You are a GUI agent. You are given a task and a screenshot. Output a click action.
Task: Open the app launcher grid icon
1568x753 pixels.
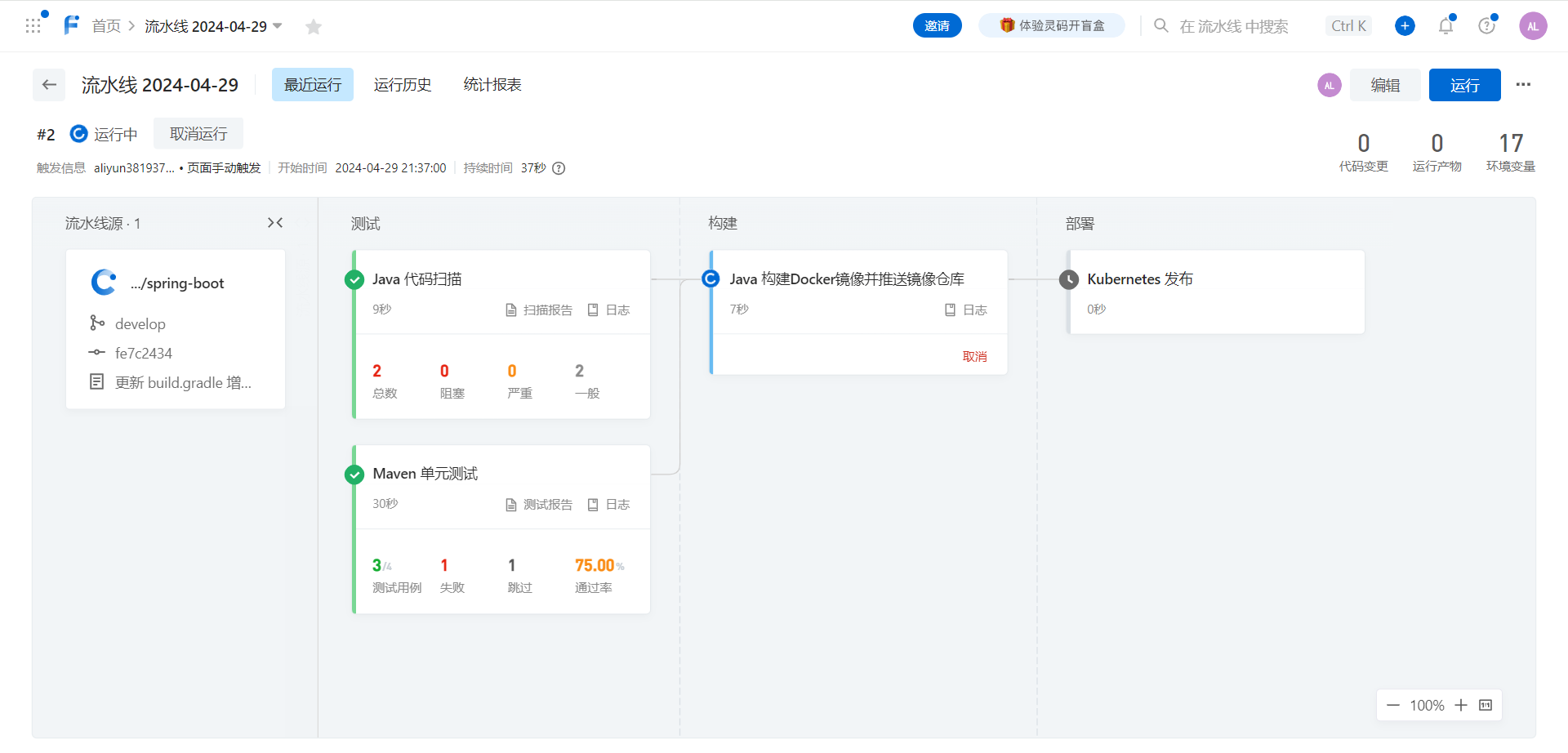coord(33,26)
